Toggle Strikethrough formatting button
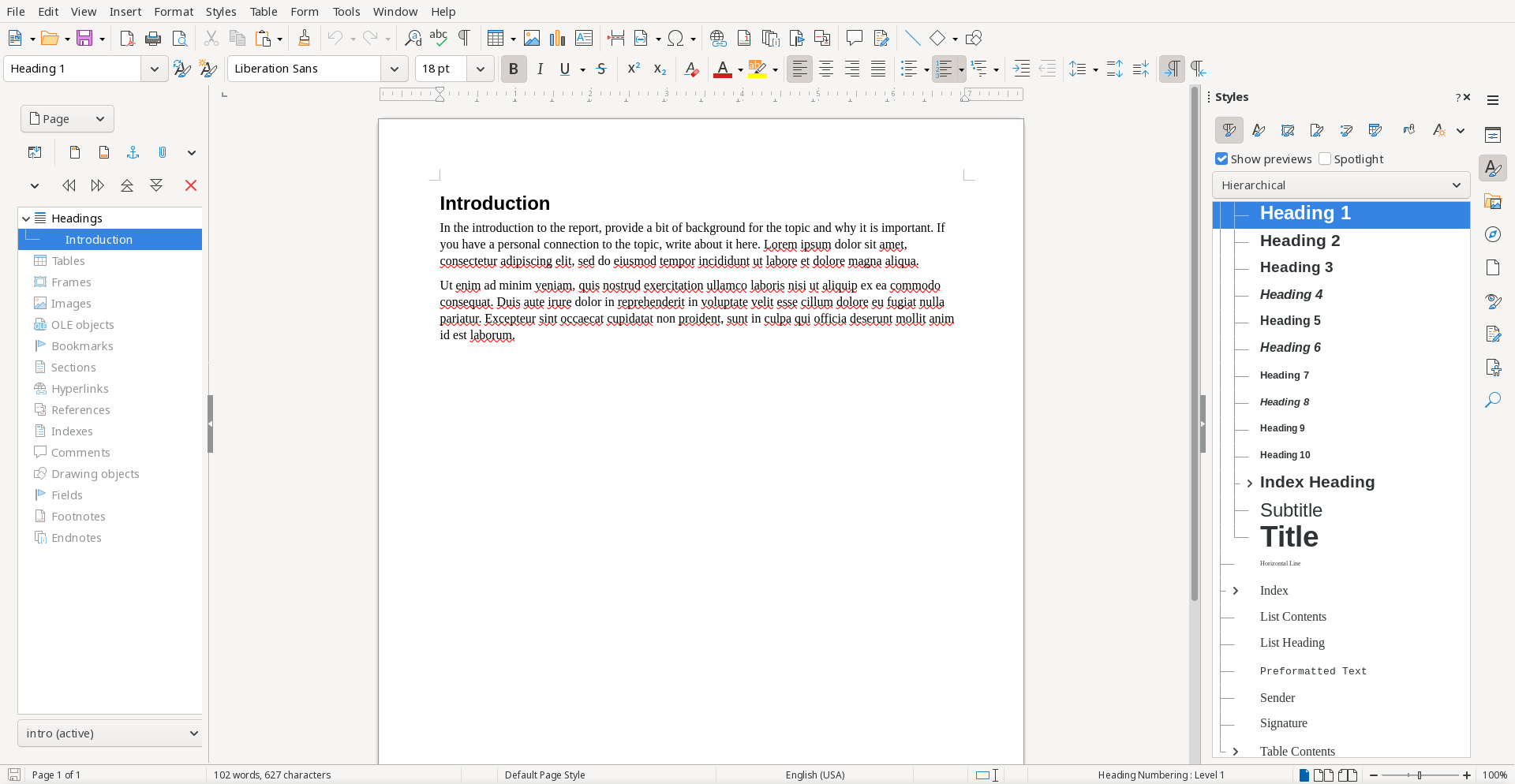 pyautogui.click(x=601, y=69)
